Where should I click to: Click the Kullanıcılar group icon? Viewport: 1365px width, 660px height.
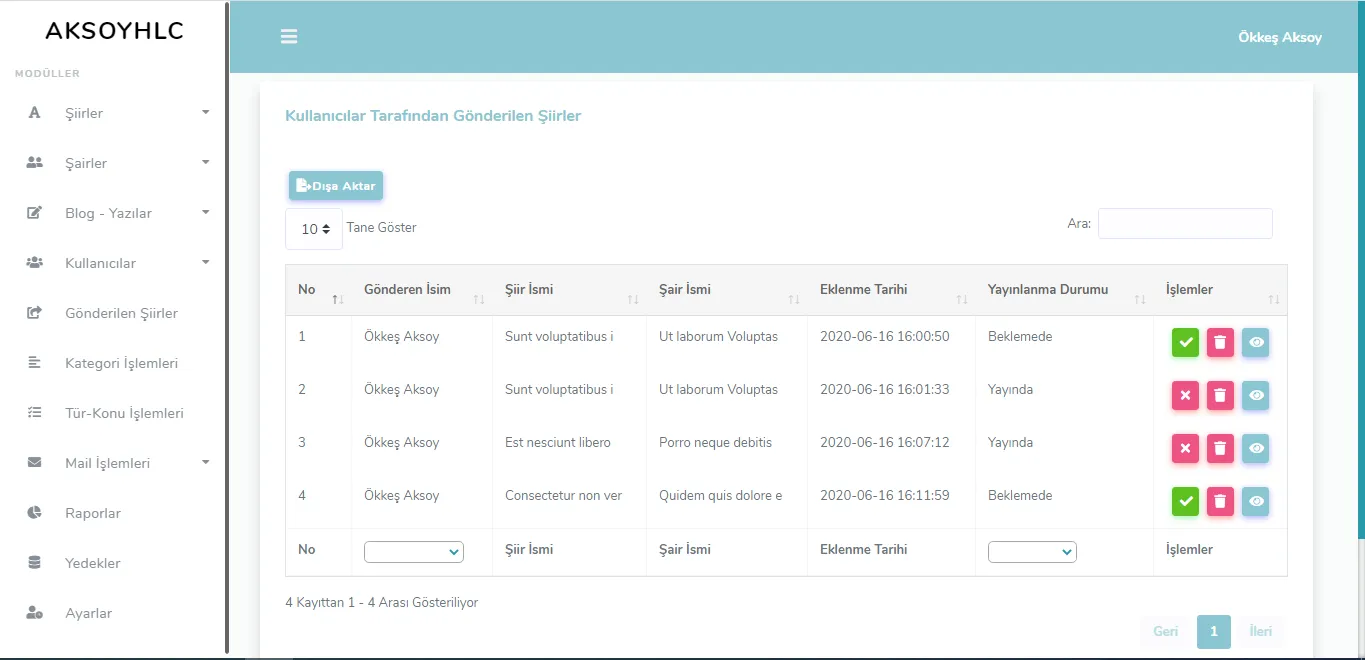(x=34, y=263)
